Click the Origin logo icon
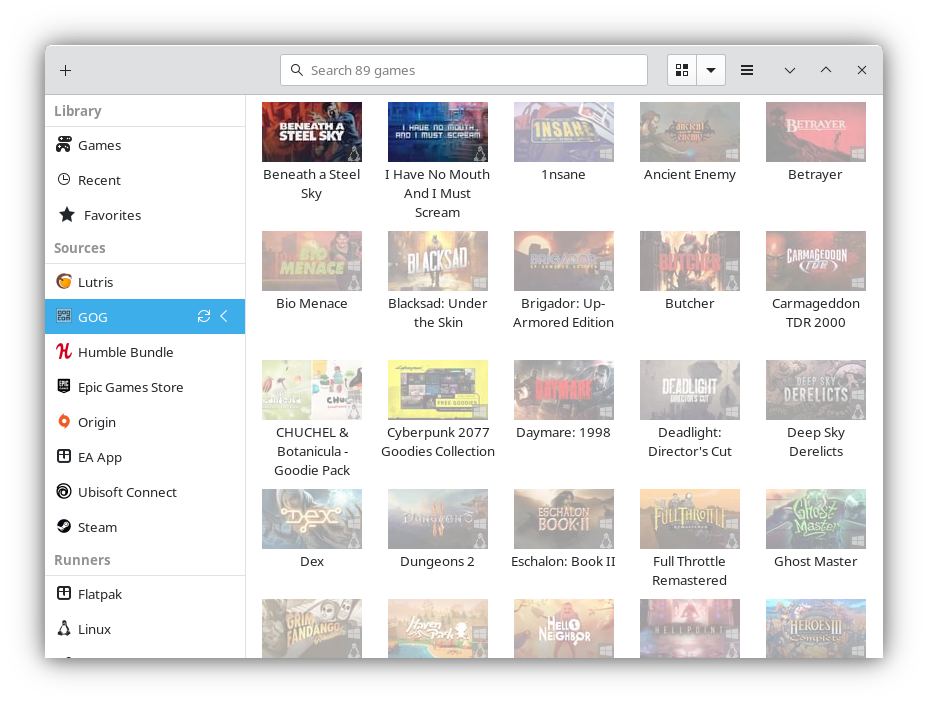928x703 pixels. click(63, 421)
